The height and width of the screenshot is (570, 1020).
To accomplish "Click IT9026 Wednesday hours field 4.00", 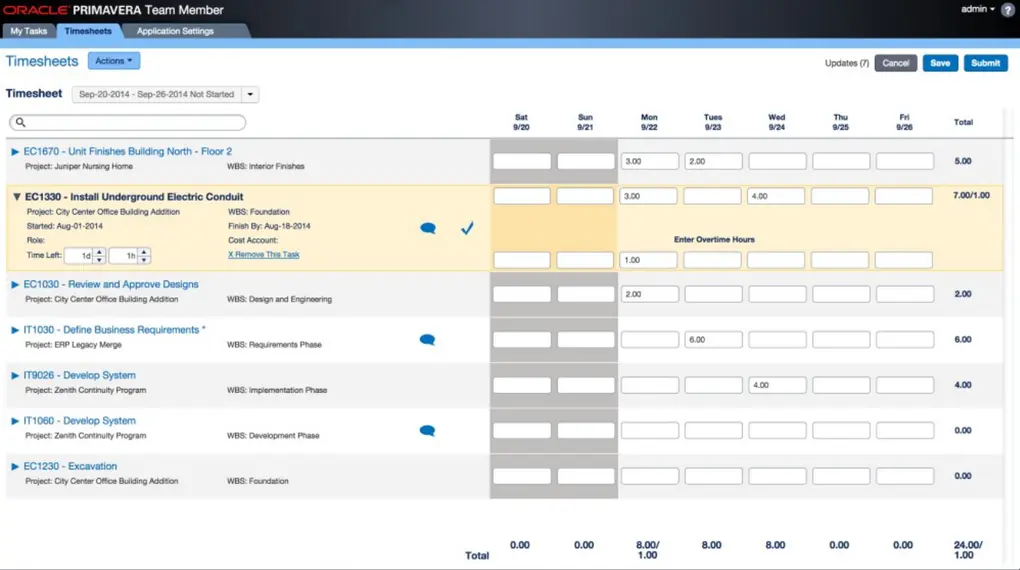I will pyautogui.click(x=777, y=385).
